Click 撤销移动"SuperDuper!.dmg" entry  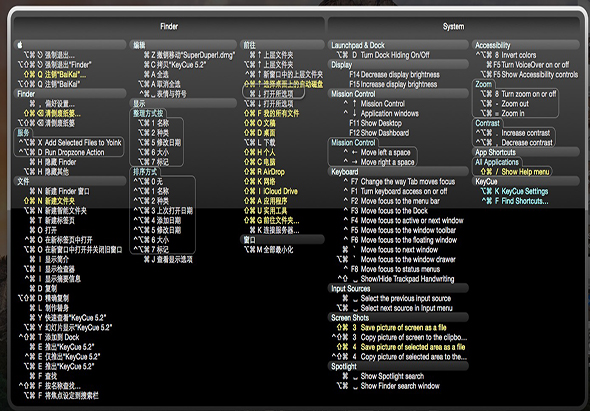coord(189,55)
